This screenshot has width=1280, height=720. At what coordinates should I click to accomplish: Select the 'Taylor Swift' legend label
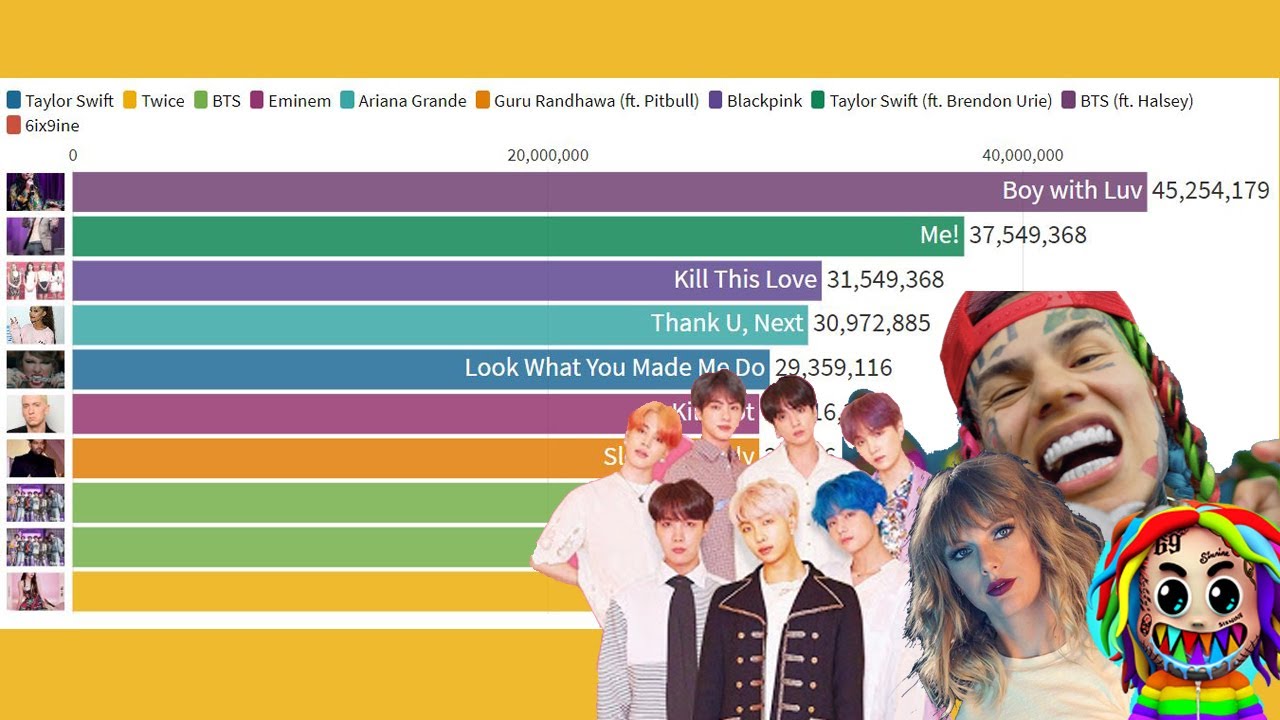pos(69,101)
